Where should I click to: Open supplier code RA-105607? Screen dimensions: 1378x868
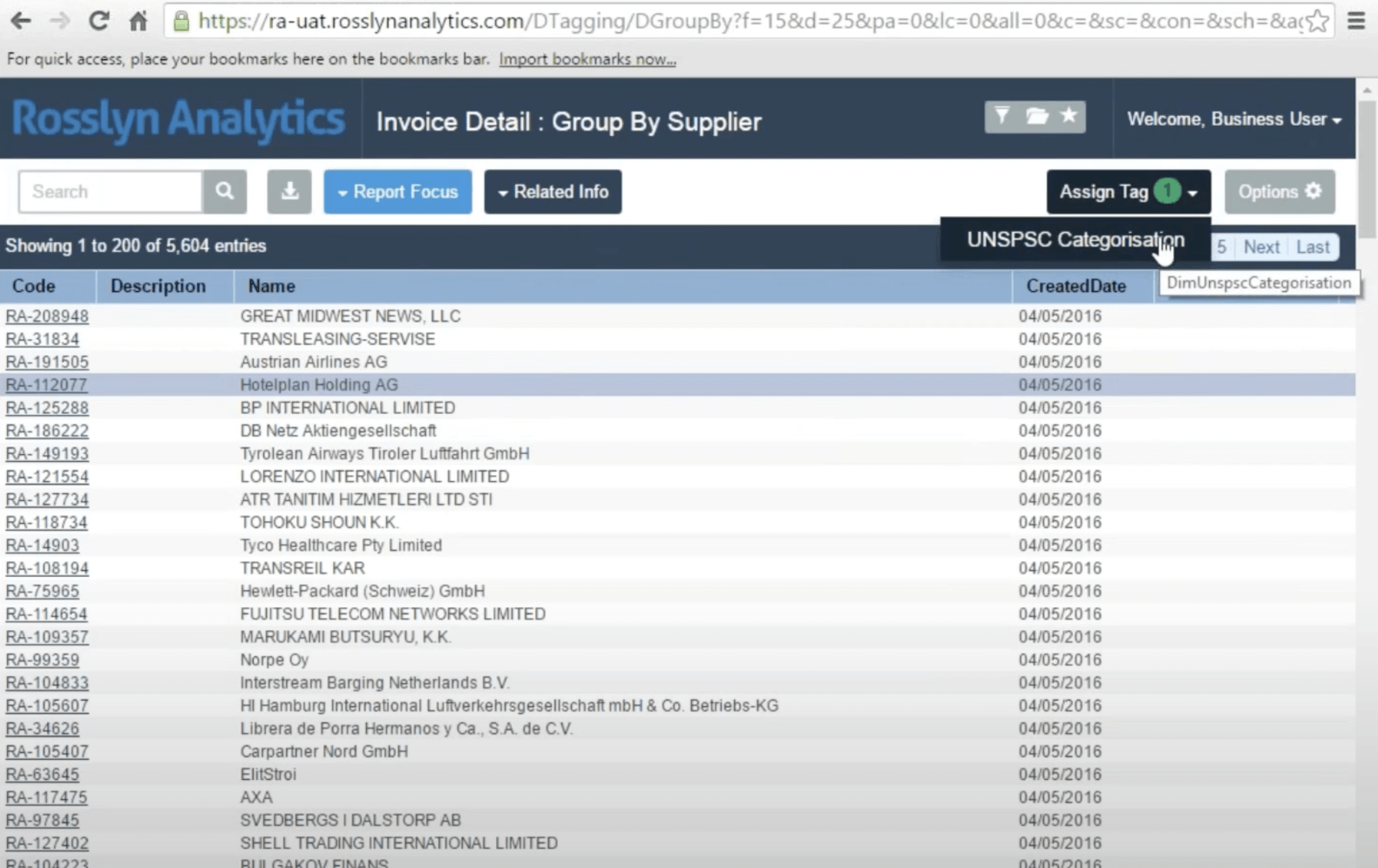pyautogui.click(x=47, y=706)
